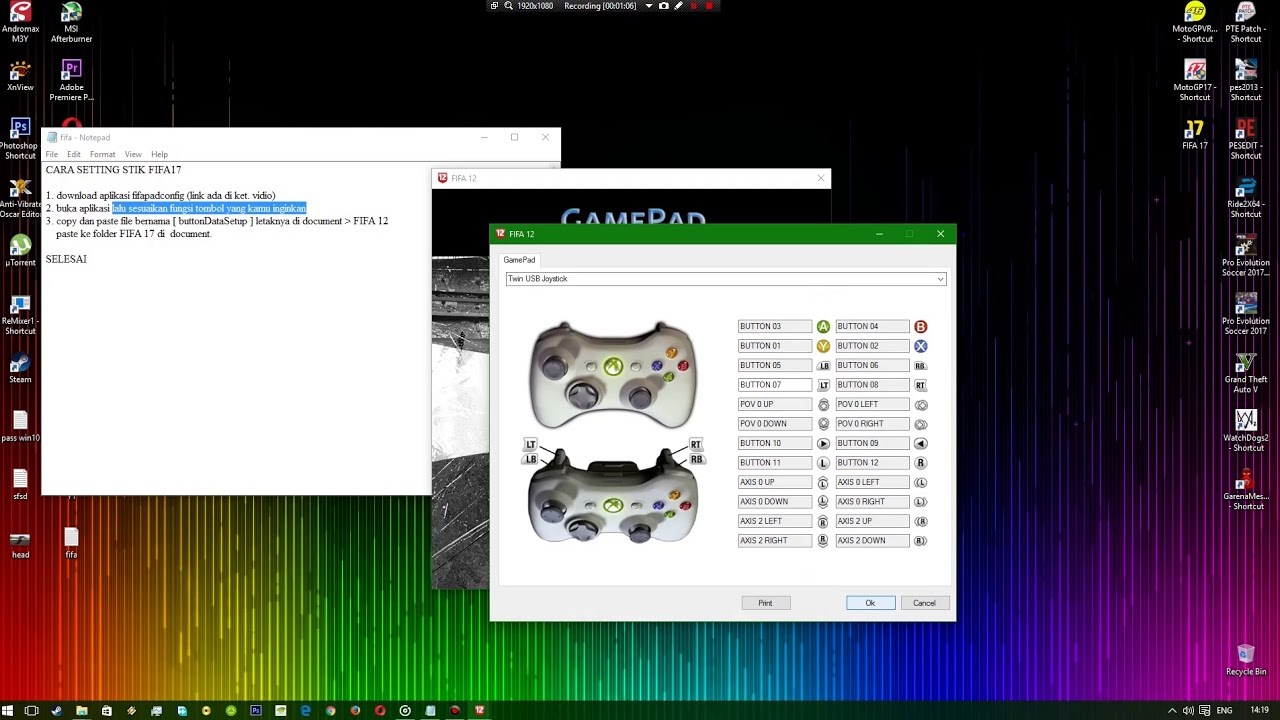Select the MotoGP17 Shortcut desktop icon

click(x=1195, y=81)
